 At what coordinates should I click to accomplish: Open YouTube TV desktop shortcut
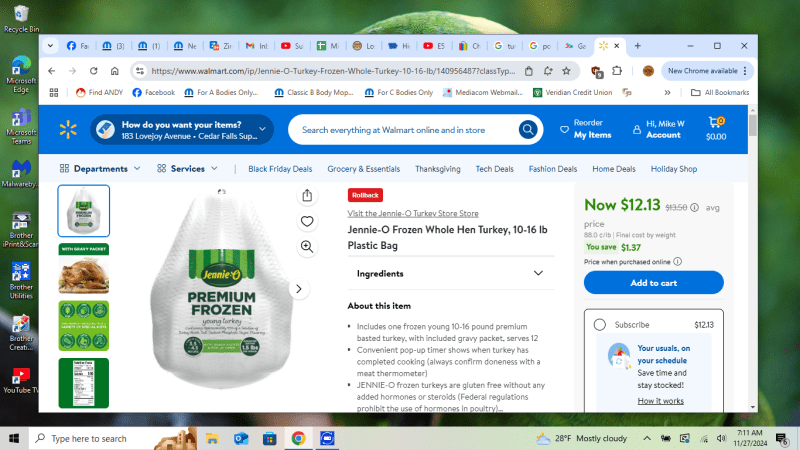point(21,381)
